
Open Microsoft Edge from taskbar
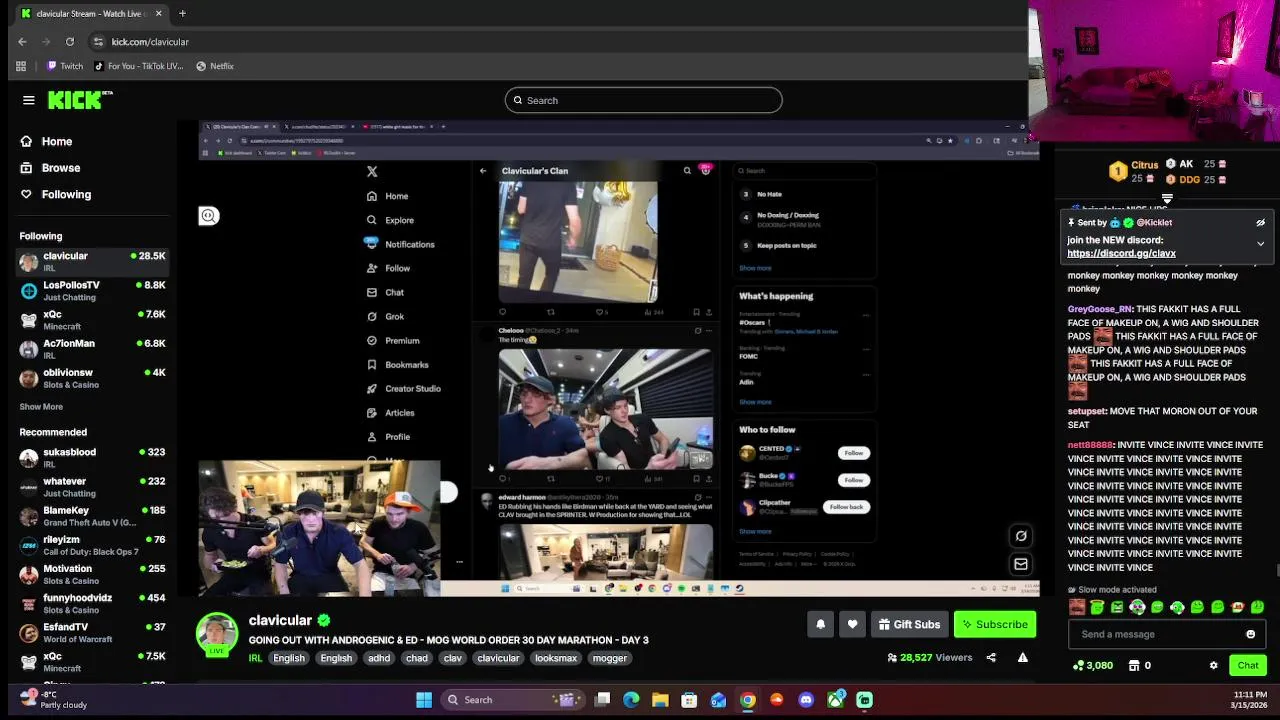tap(631, 700)
